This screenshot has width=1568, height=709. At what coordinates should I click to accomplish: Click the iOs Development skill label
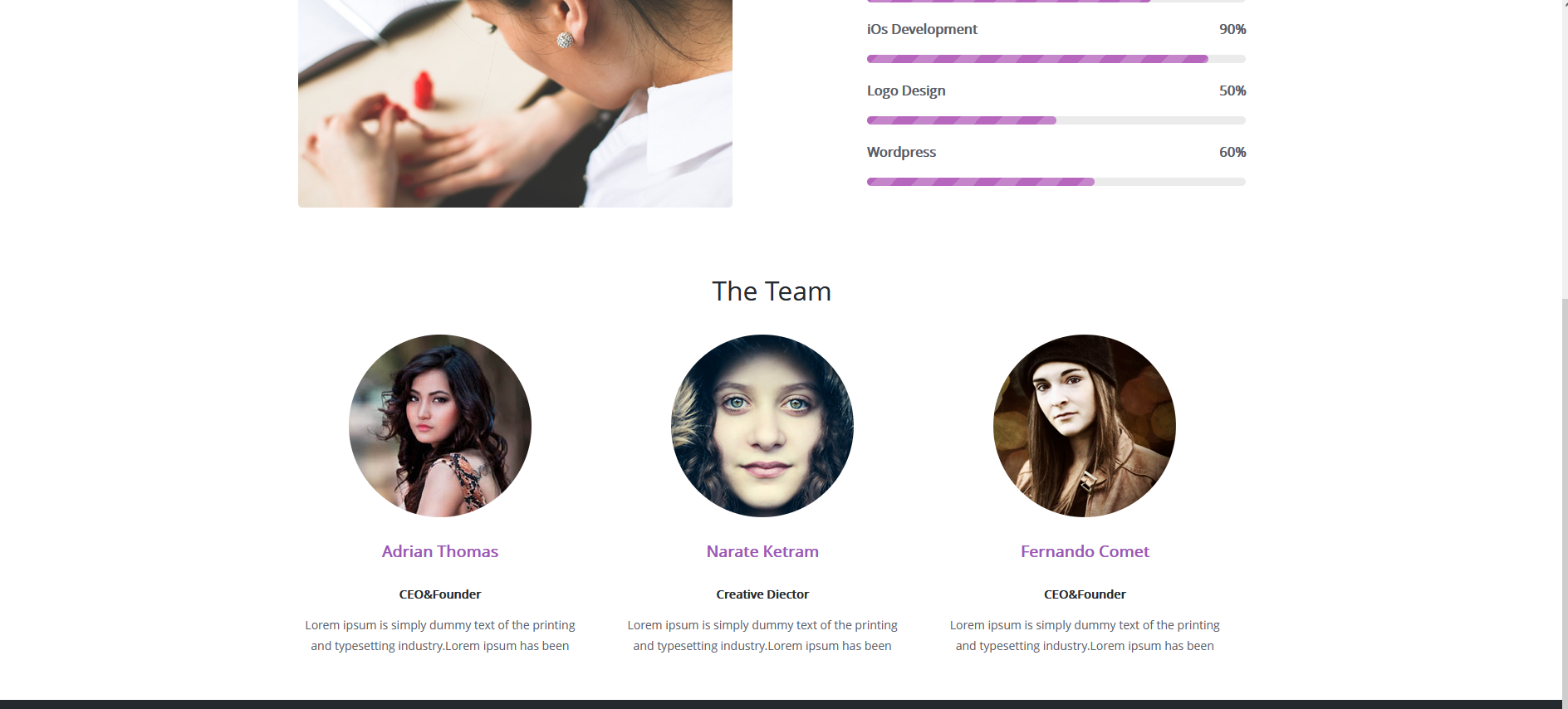click(x=922, y=29)
